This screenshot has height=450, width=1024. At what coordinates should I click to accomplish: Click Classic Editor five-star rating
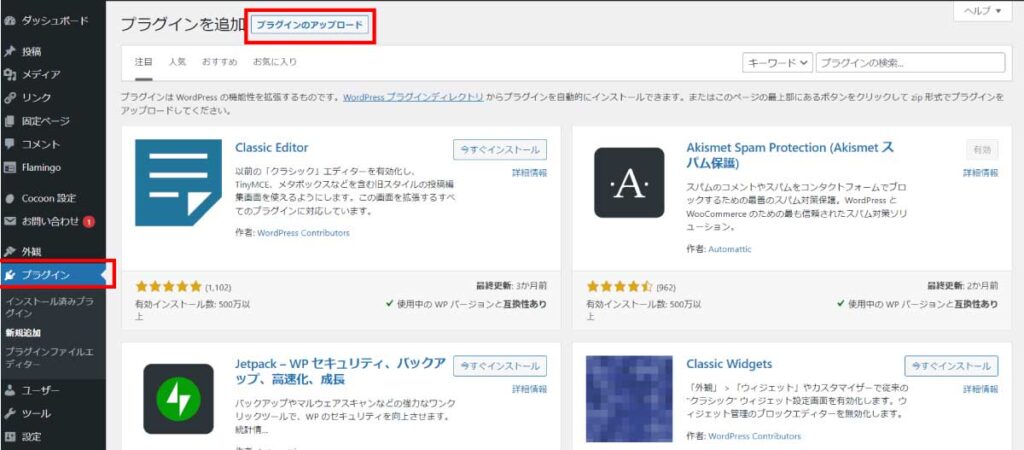[x=169, y=287]
